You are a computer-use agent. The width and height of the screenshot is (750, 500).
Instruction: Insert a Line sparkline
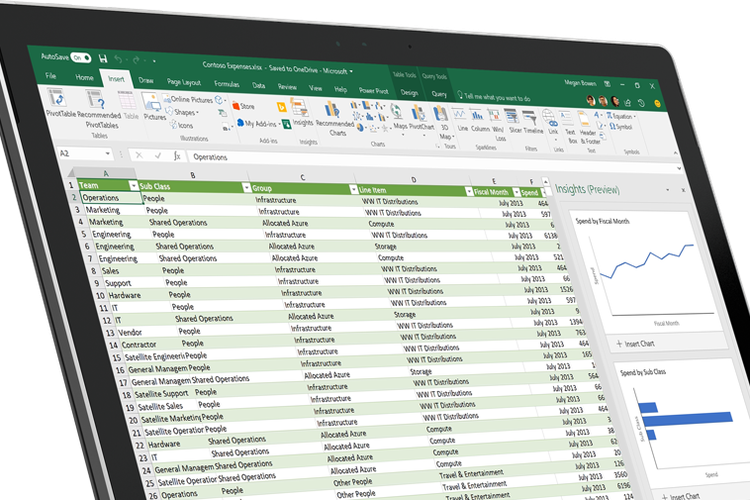point(462,120)
